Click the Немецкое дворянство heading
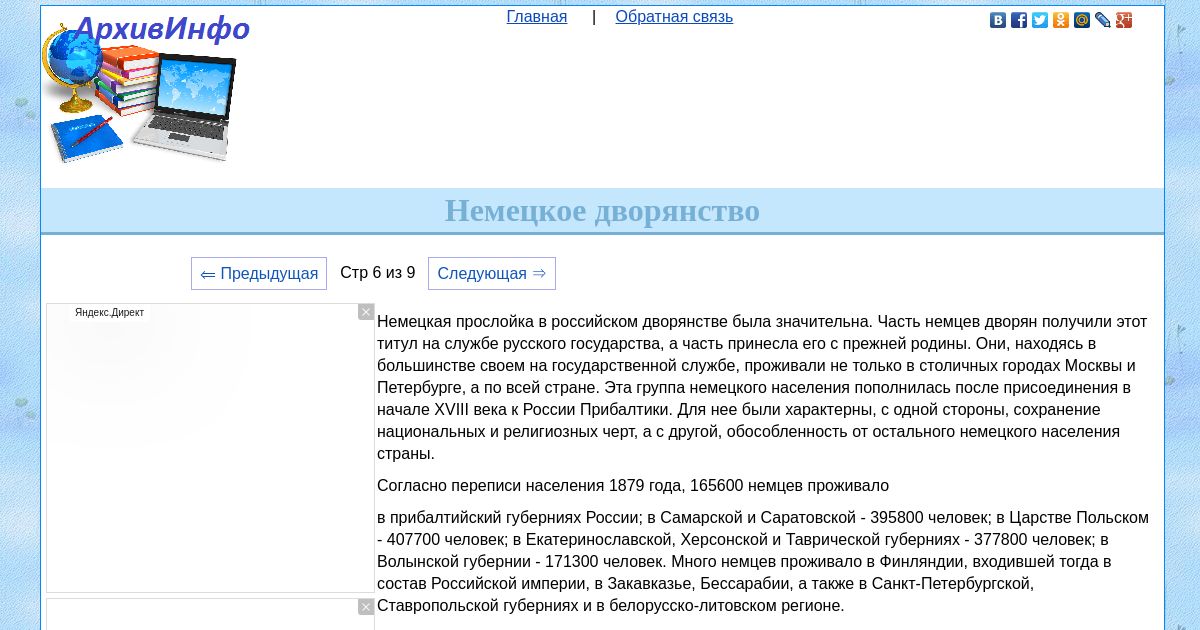Image resolution: width=1200 pixels, height=630 pixels. [x=602, y=211]
